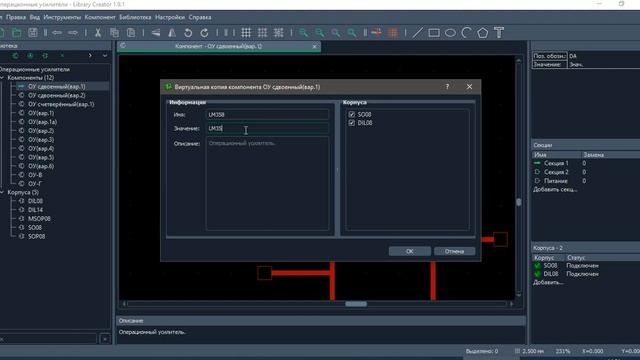The image size is (640, 360).
Task: Select the Line drawing tool
Action: pyautogui.click(x=418, y=33)
